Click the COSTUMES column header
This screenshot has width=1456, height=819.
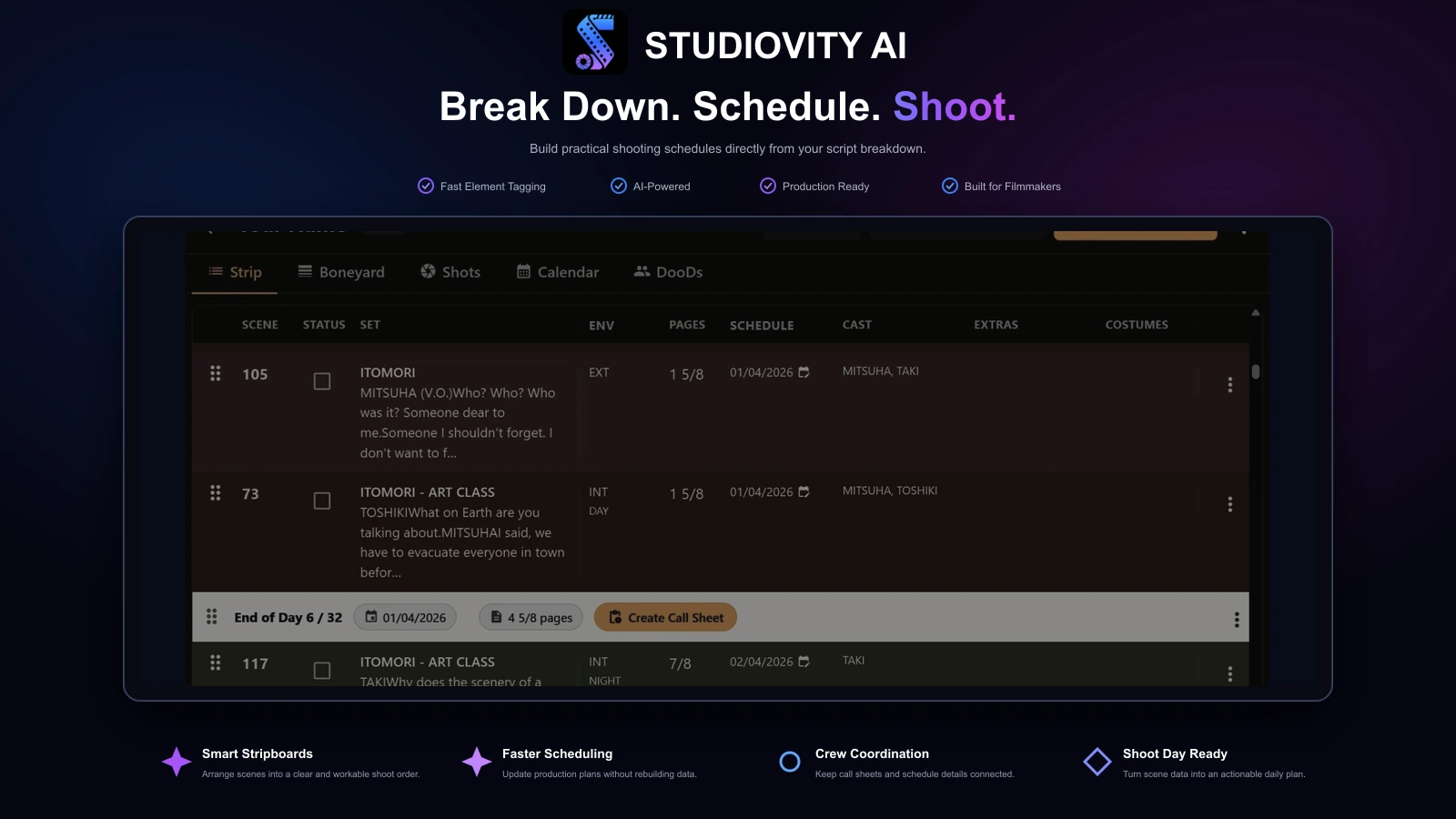click(1137, 325)
